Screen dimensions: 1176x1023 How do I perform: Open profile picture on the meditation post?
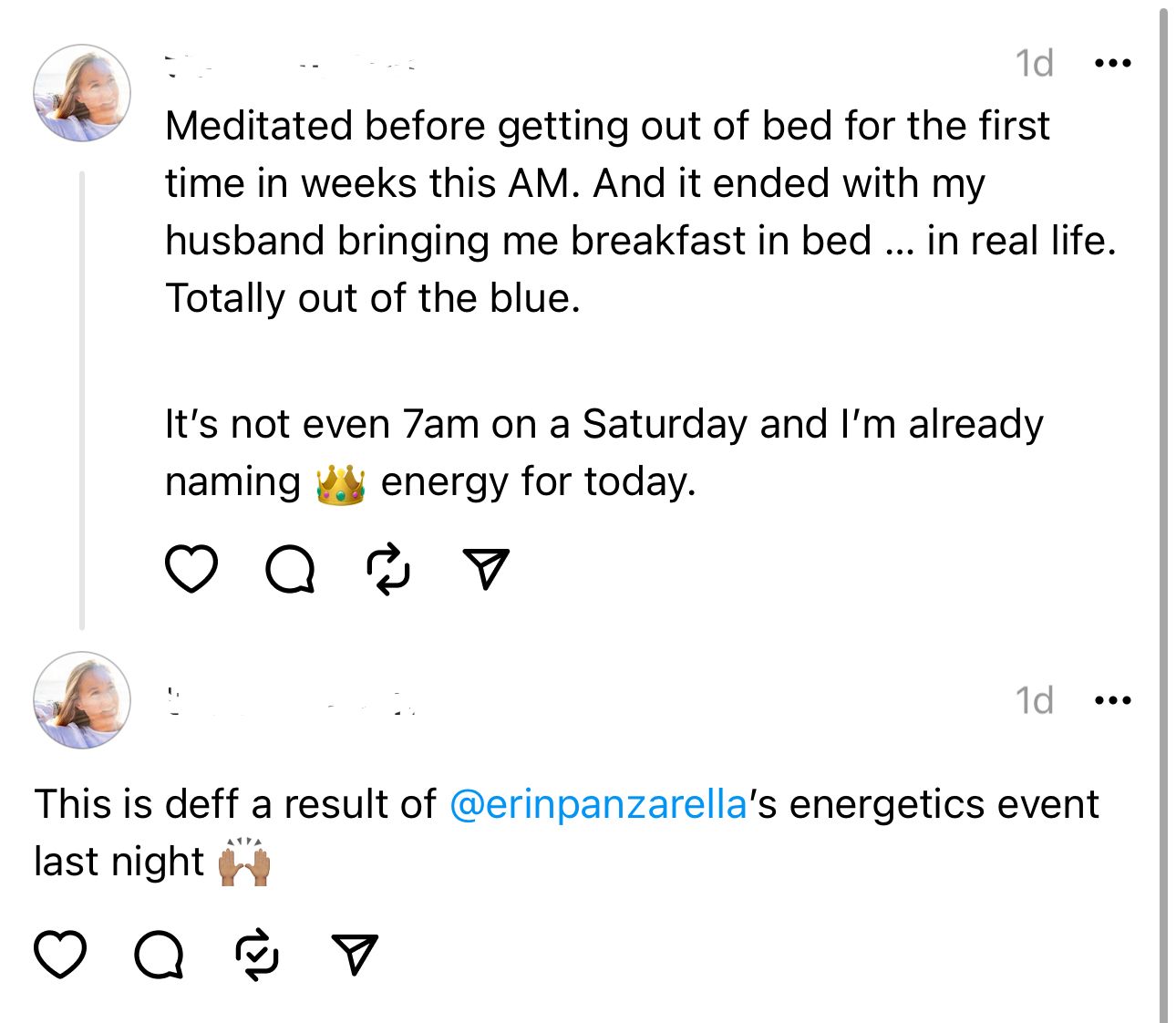point(82,93)
